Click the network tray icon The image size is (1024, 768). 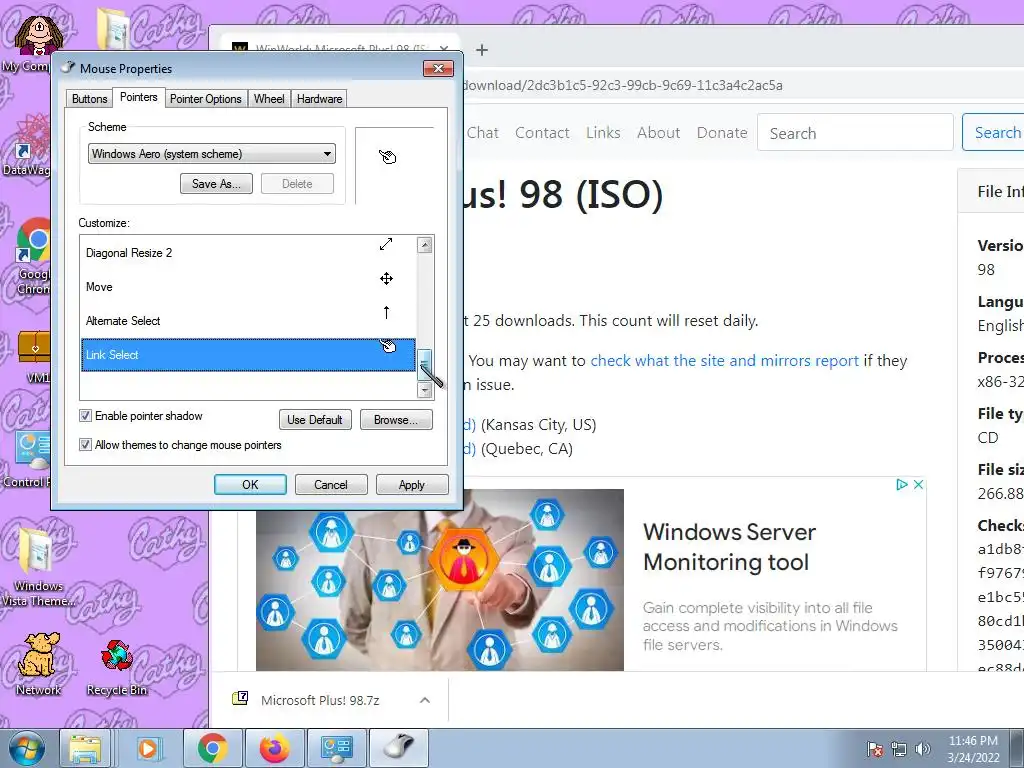(899, 749)
